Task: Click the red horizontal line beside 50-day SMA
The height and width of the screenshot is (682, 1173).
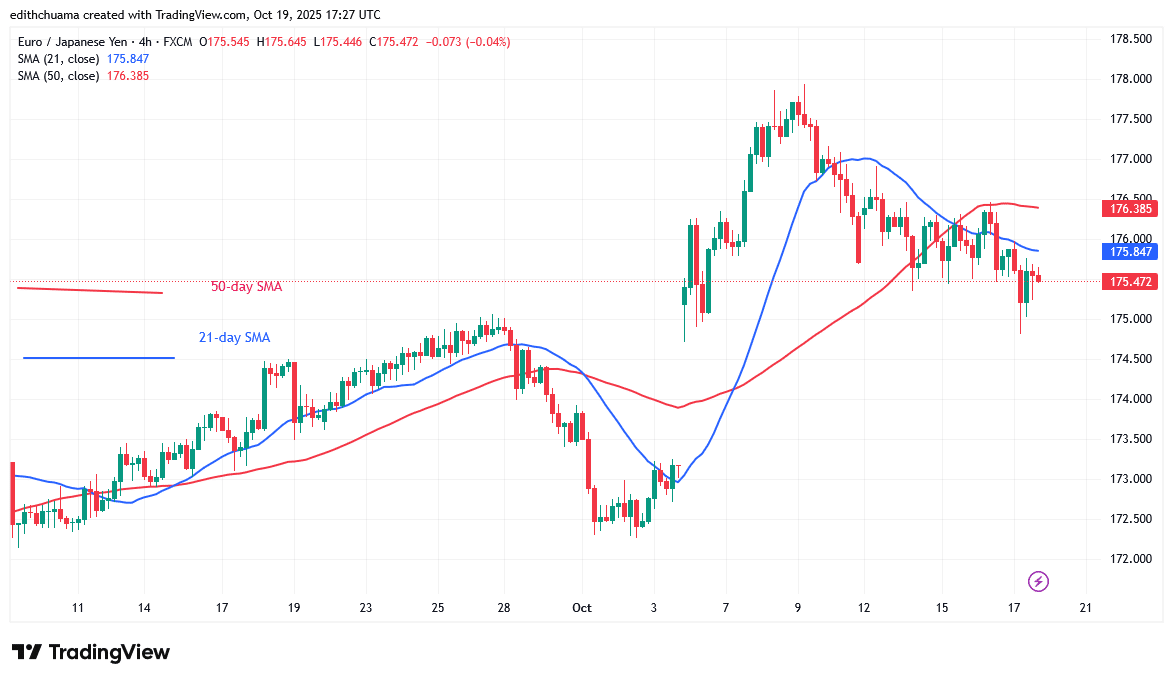Action: pyautogui.click(x=90, y=290)
